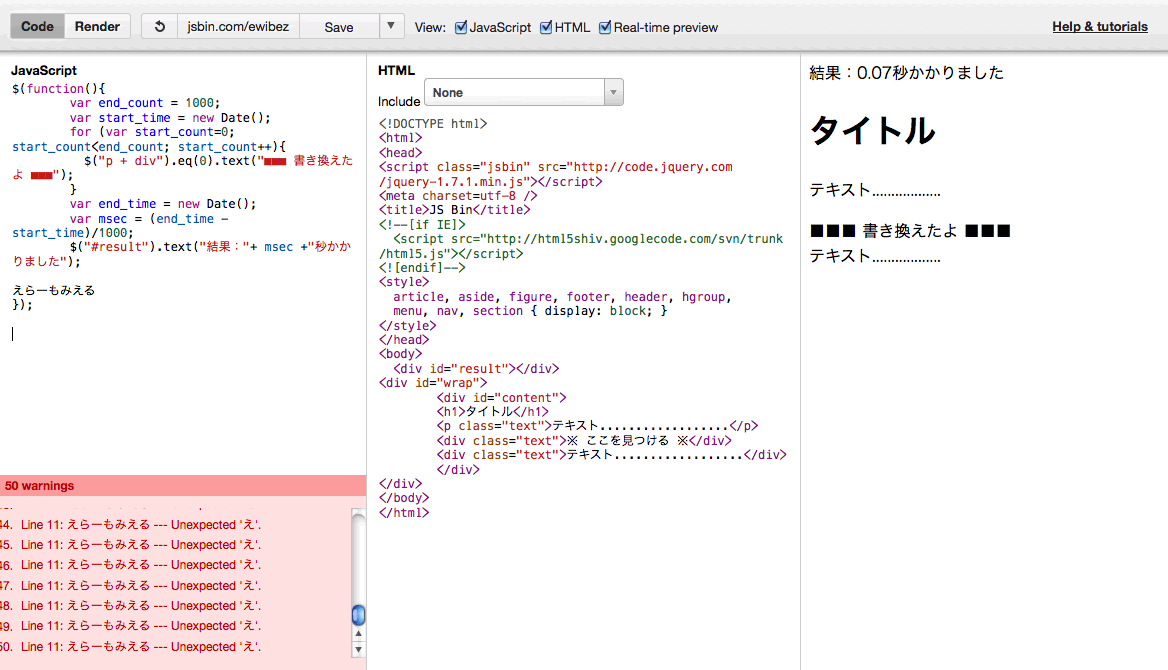Open the Help & tutorials link
The image size is (1168, 670).
pos(1099,26)
